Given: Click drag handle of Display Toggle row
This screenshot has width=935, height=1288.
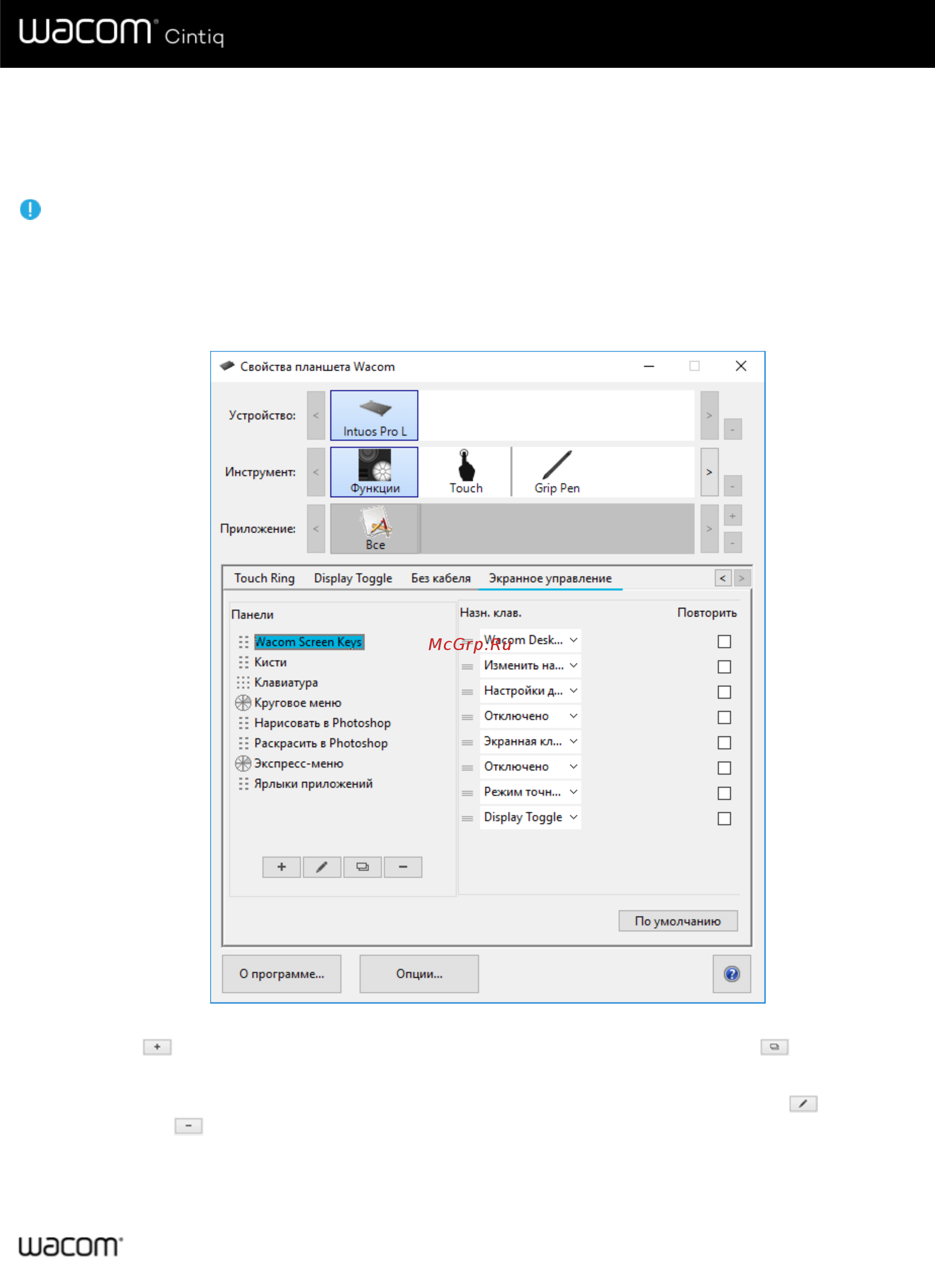Looking at the screenshot, I should pyautogui.click(x=467, y=818).
